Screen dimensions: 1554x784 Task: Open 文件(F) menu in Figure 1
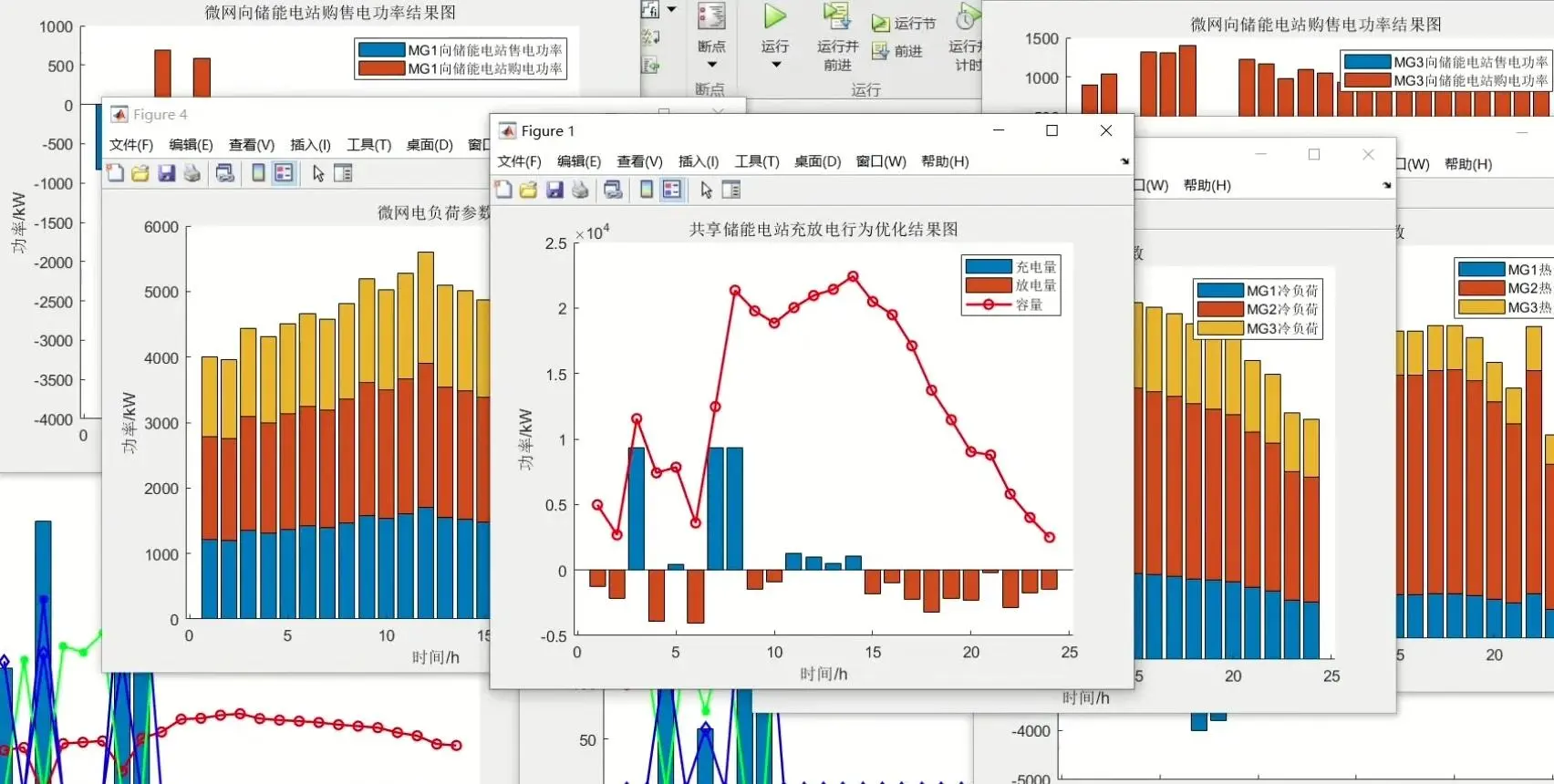pos(519,161)
